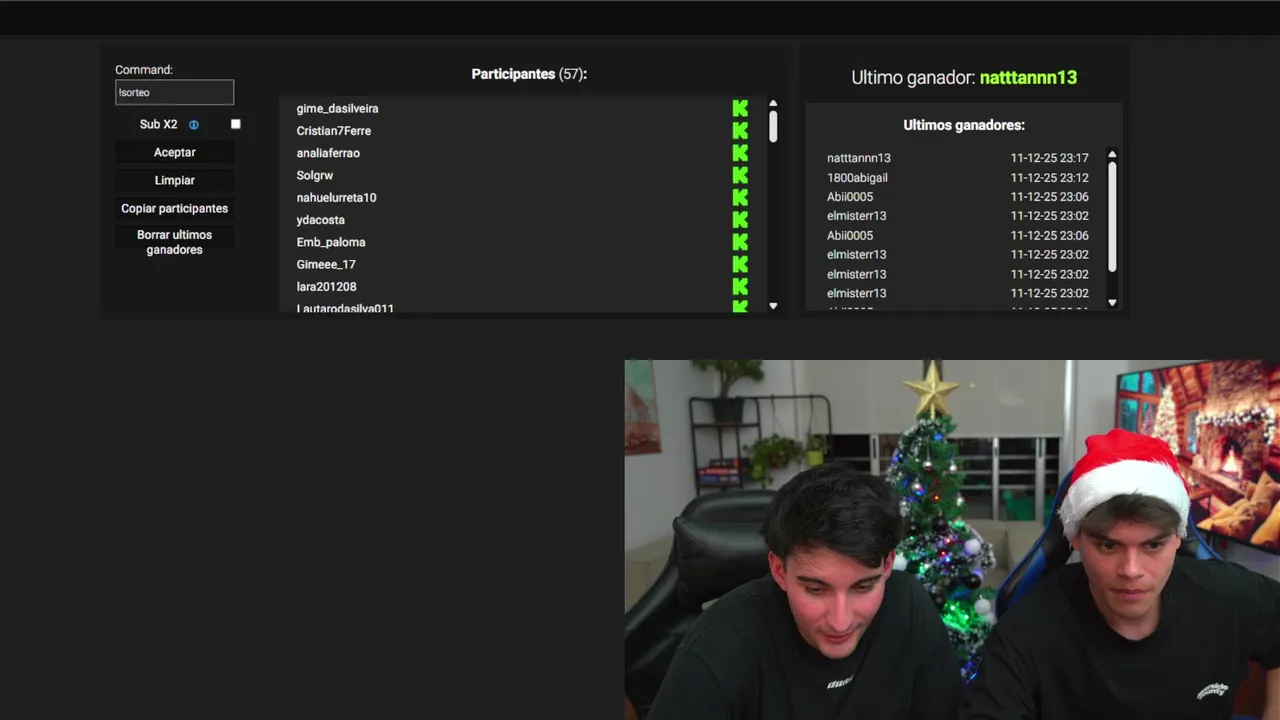Click the Kick icon for Solgrw
The height and width of the screenshot is (720, 1280).
click(x=740, y=175)
